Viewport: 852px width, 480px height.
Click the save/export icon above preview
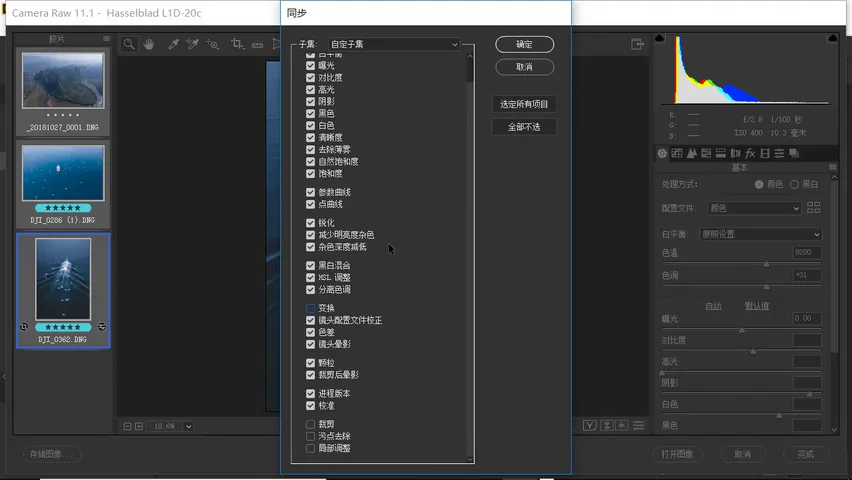[x=637, y=44]
